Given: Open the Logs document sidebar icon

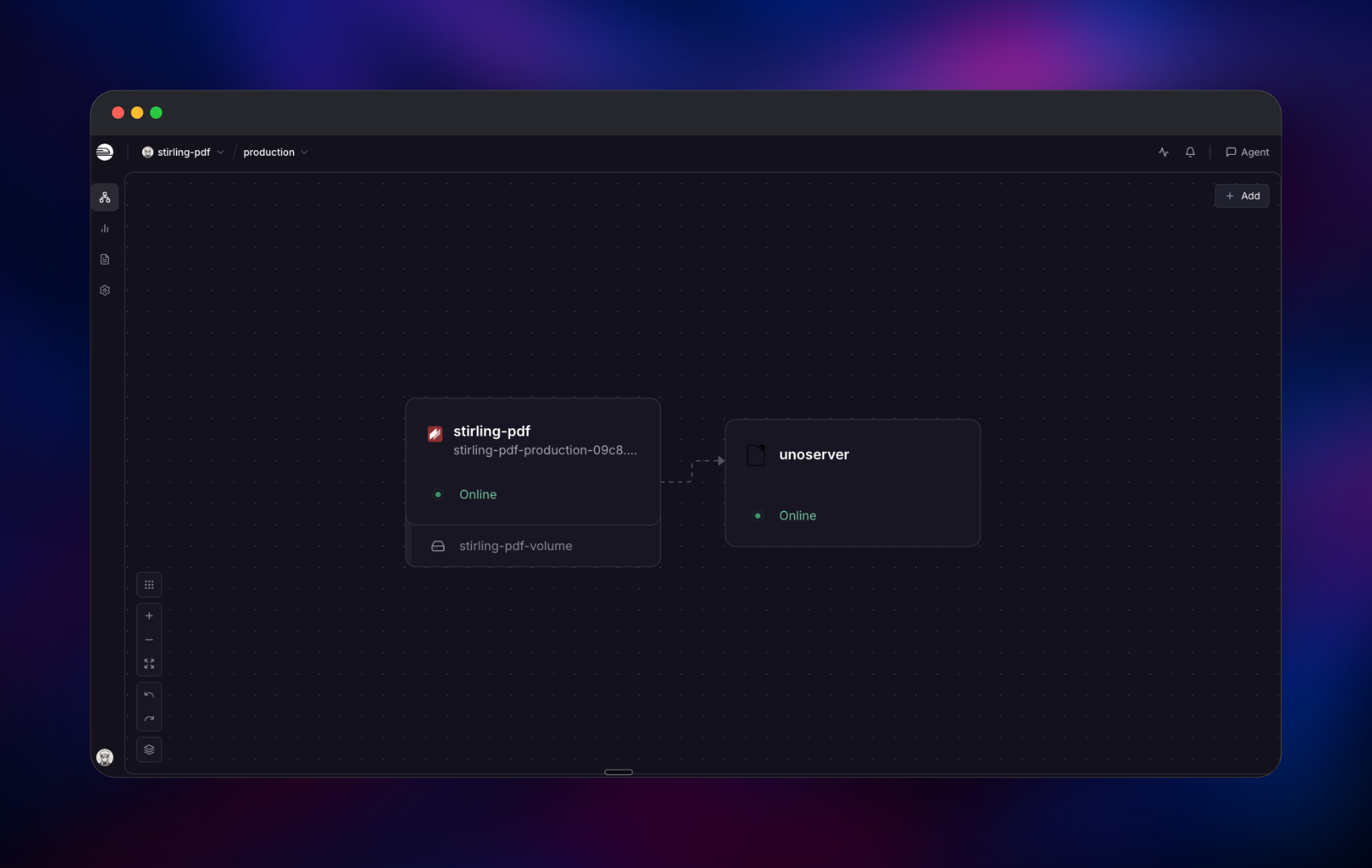Looking at the screenshot, I should click(x=105, y=259).
